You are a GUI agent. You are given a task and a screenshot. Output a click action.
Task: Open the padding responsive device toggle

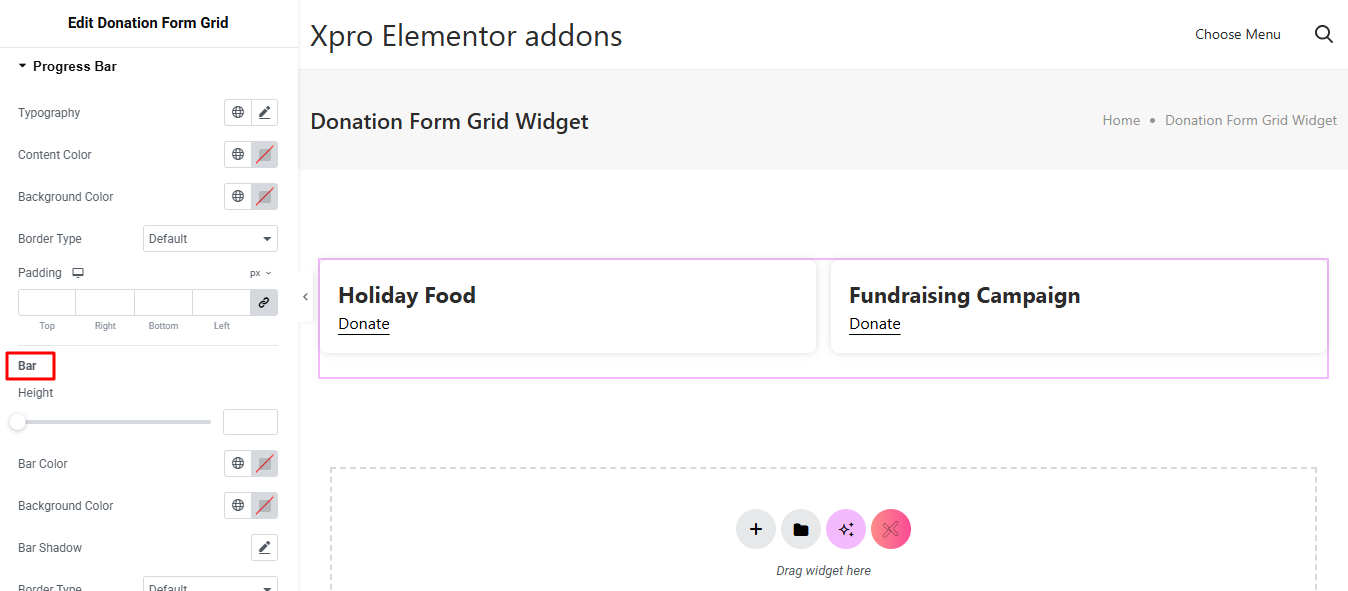(78, 273)
